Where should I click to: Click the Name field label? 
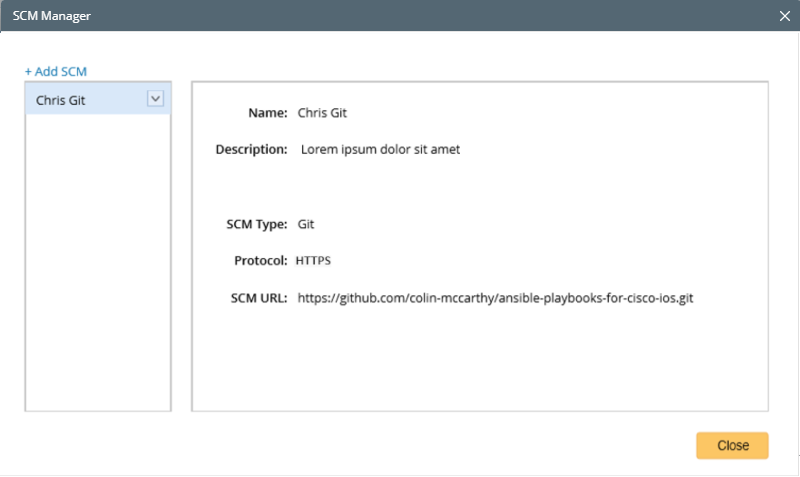point(268,113)
